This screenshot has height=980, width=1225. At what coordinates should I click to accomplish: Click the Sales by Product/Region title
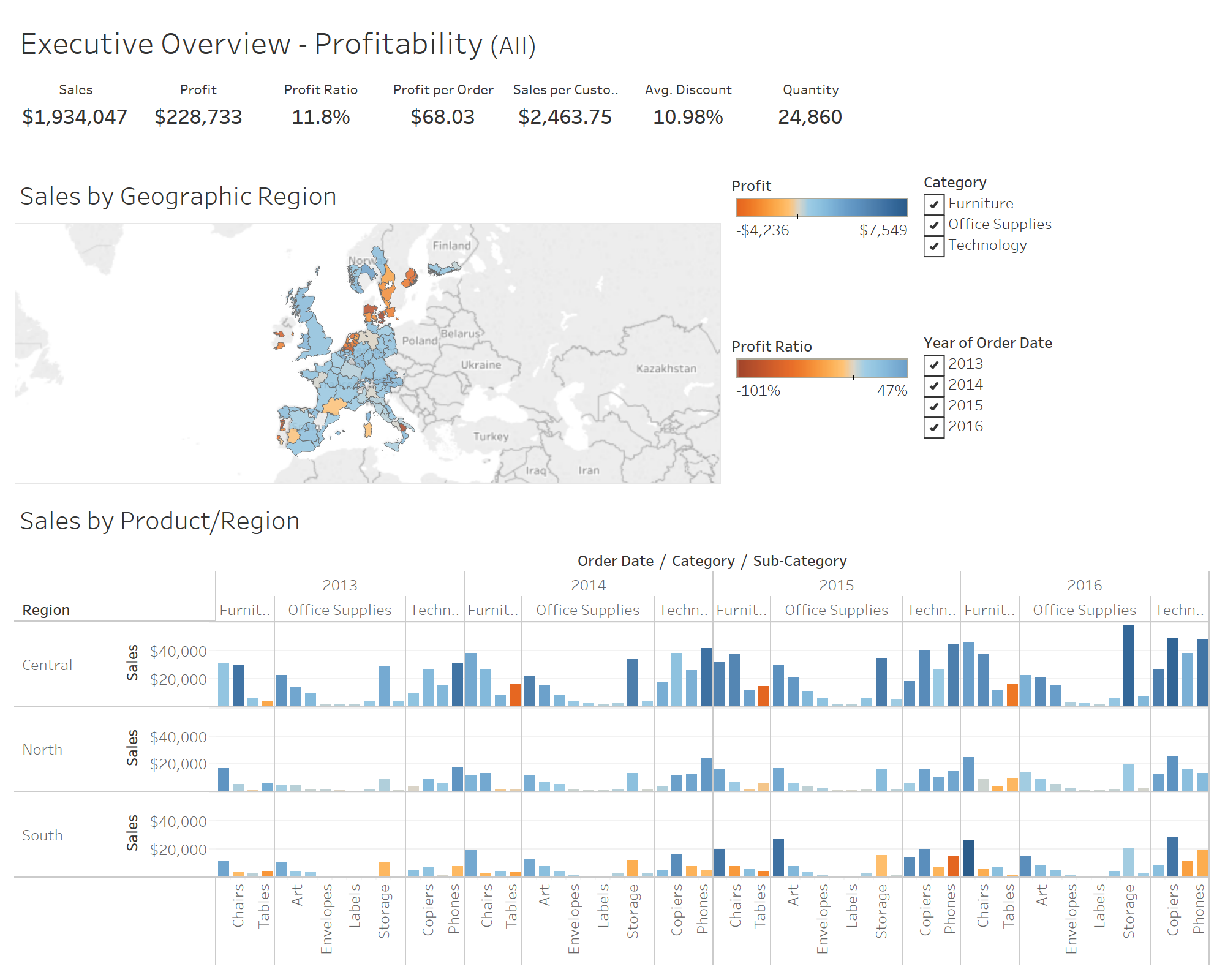point(160,521)
